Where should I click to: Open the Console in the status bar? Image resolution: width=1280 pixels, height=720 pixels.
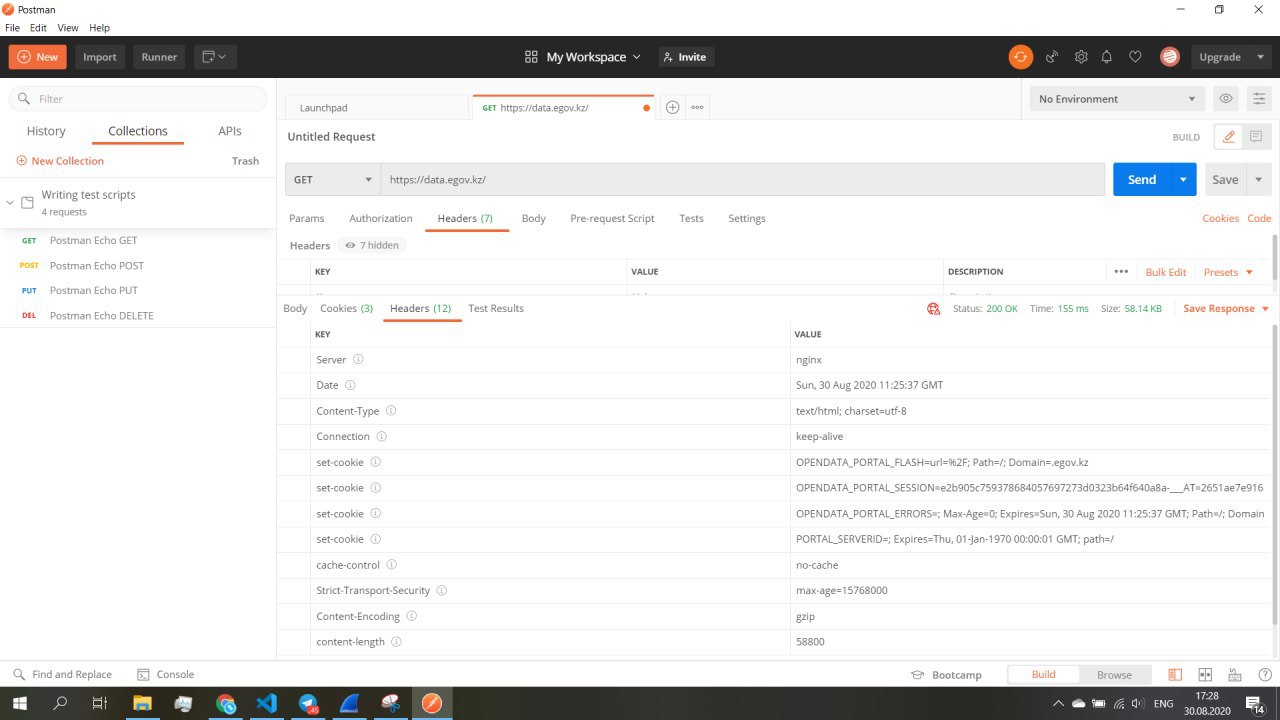click(x=165, y=674)
